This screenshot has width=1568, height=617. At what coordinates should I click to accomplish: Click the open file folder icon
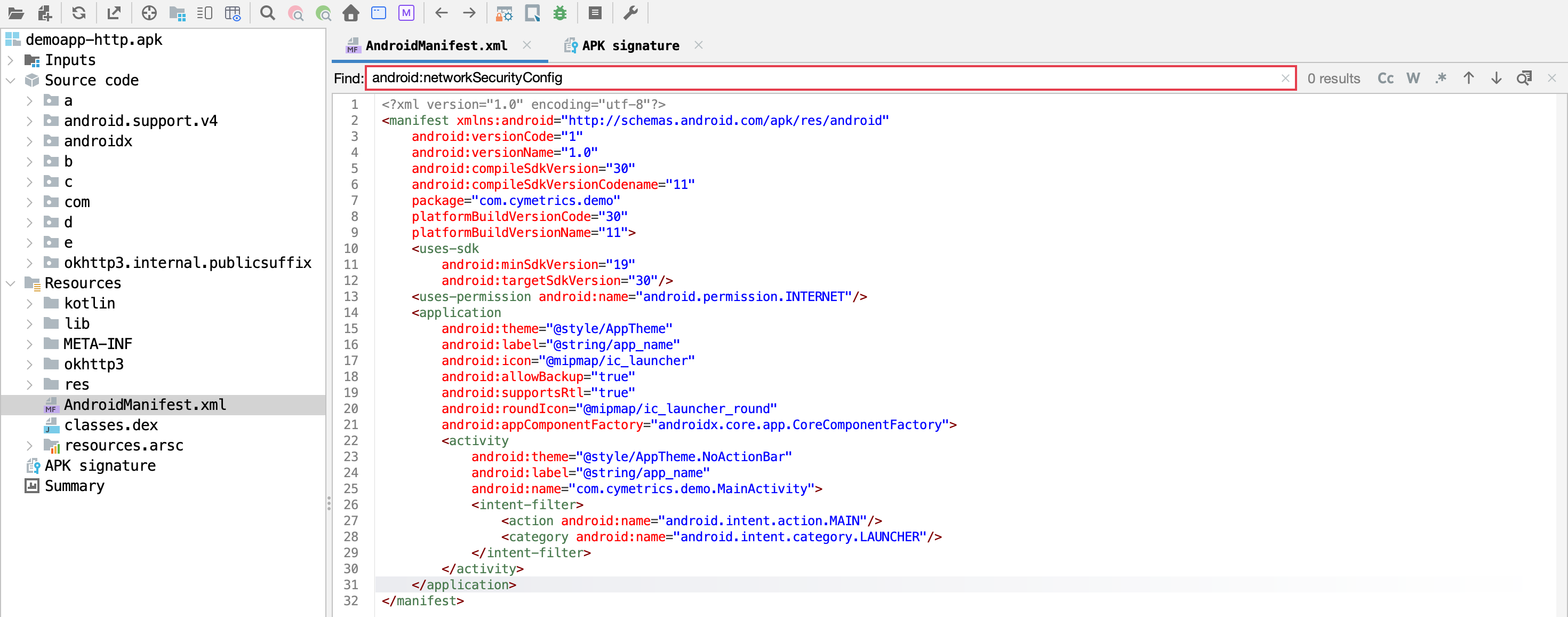click(x=17, y=13)
